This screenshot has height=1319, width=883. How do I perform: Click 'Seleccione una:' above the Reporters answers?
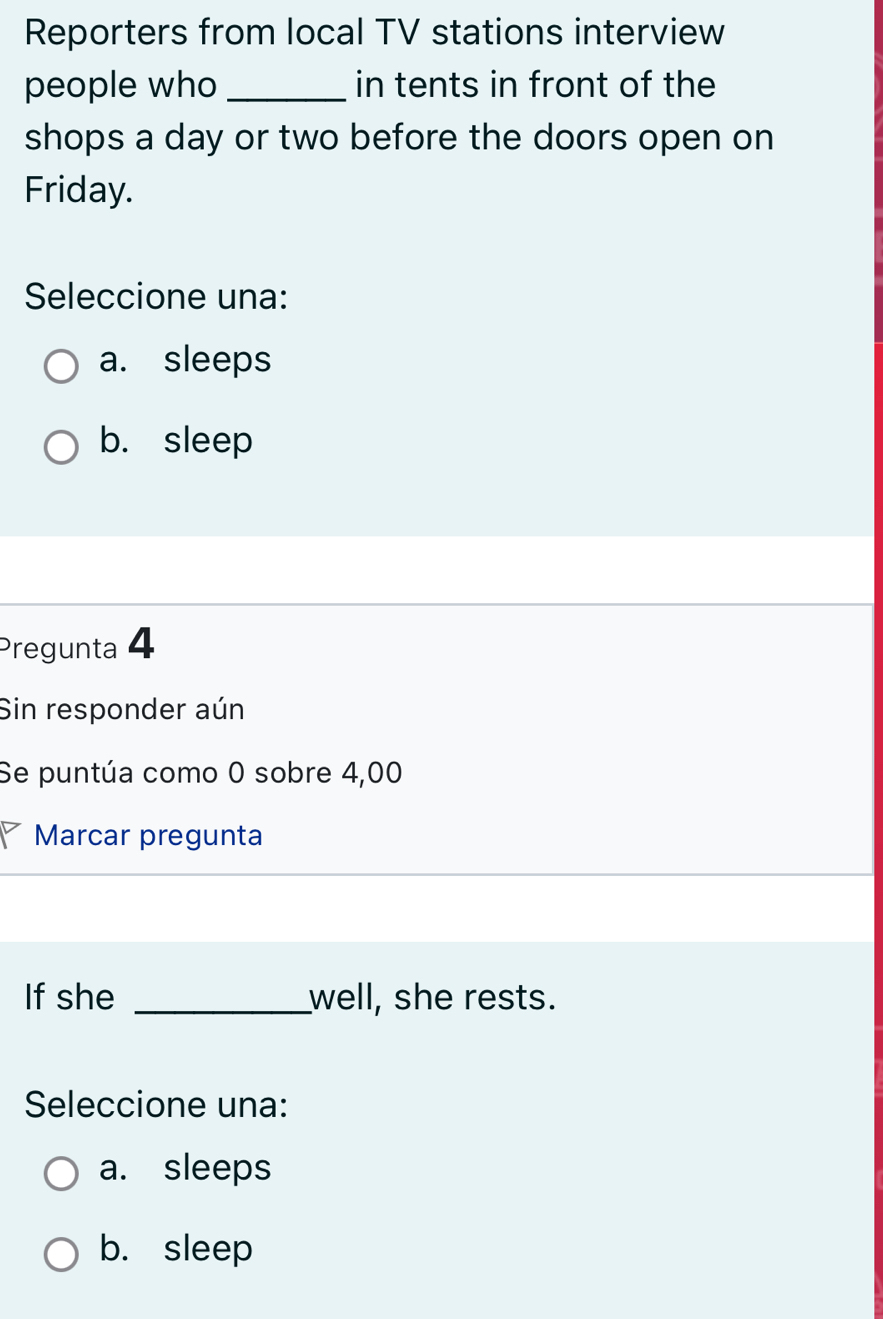tap(157, 296)
